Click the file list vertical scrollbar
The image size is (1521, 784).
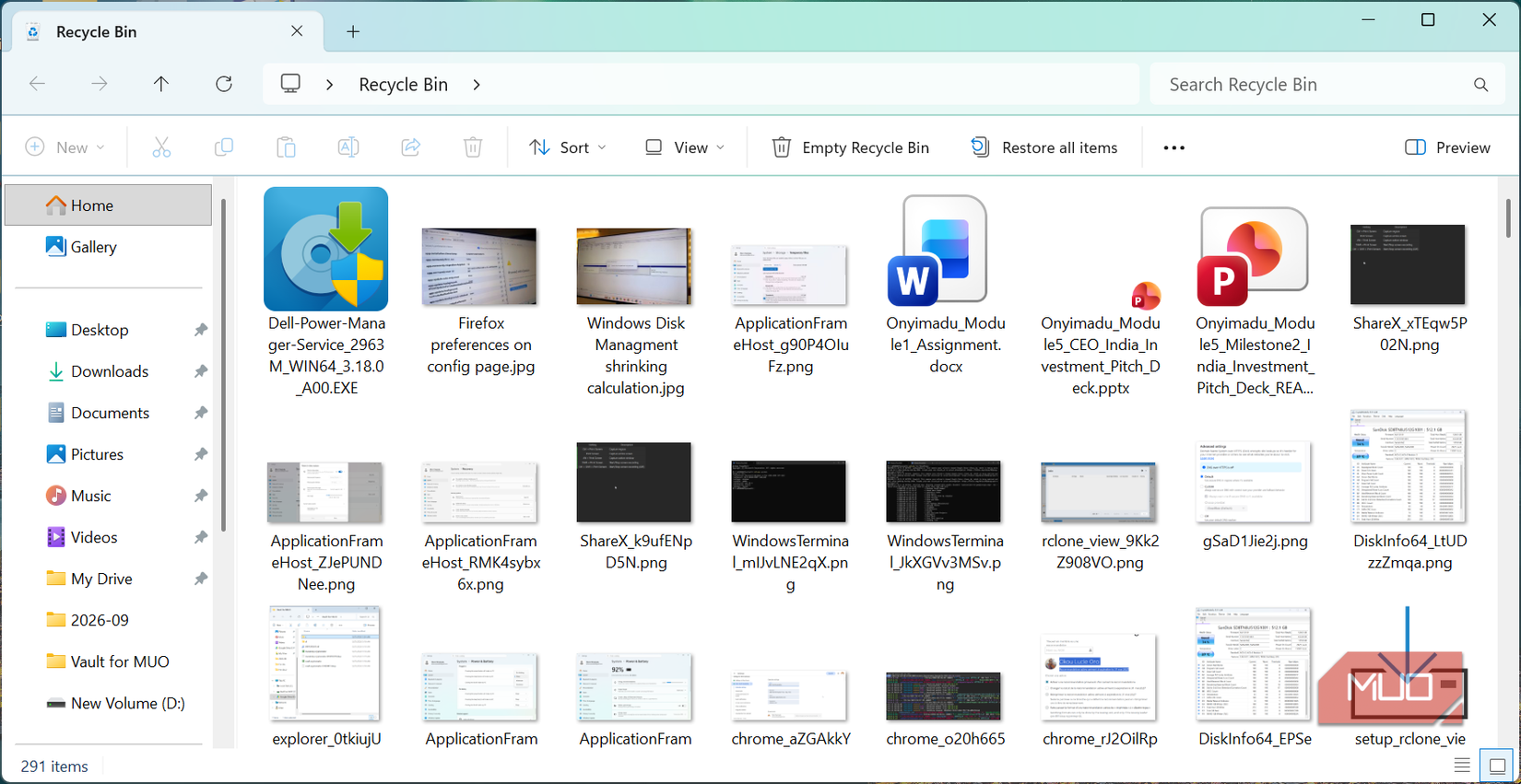(x=1508, y=218)
